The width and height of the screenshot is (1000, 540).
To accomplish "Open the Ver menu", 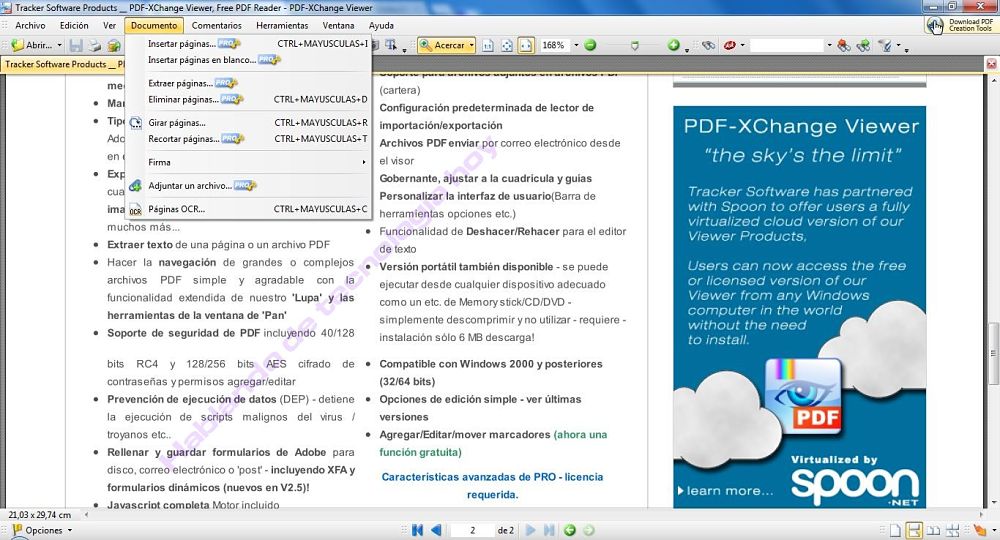I will (x=109, y=26).
